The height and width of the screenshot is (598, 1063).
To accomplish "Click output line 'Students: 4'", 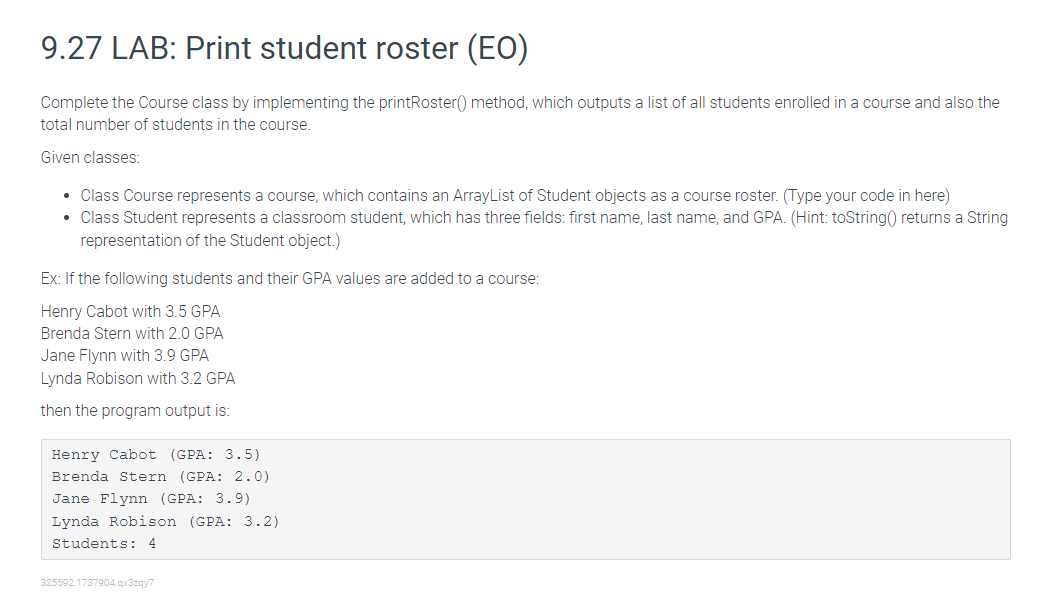I will 104,544.
